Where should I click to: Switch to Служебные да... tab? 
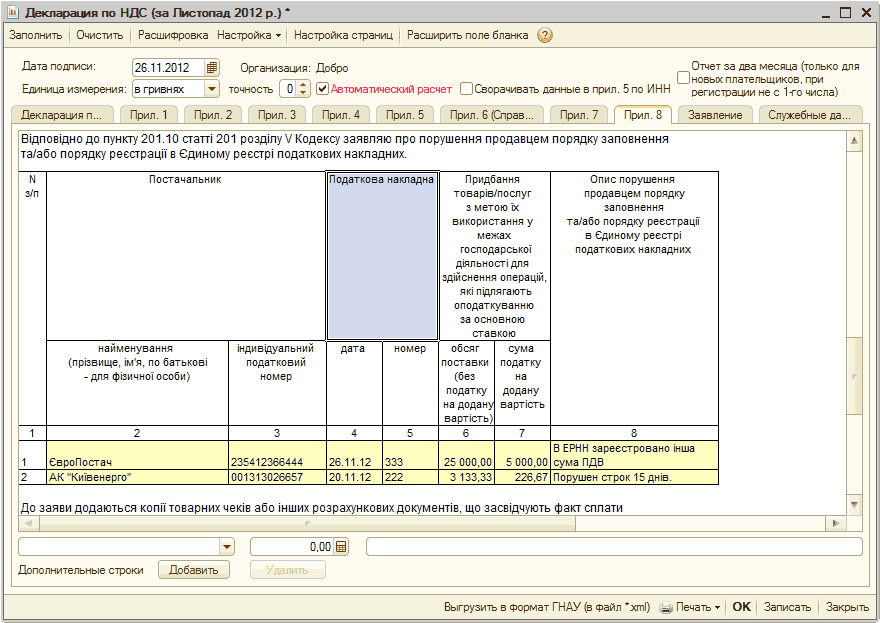tap(809, 115)
